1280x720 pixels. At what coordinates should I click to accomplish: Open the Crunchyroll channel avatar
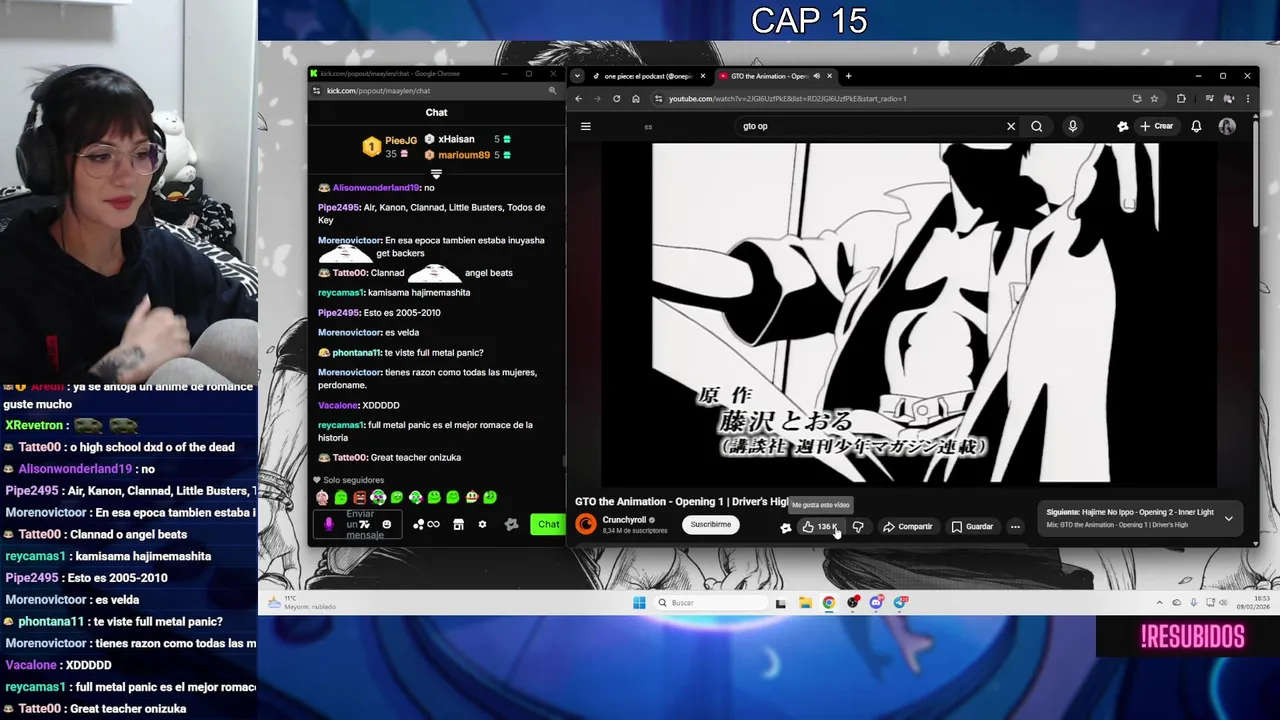tap(586, 524)
